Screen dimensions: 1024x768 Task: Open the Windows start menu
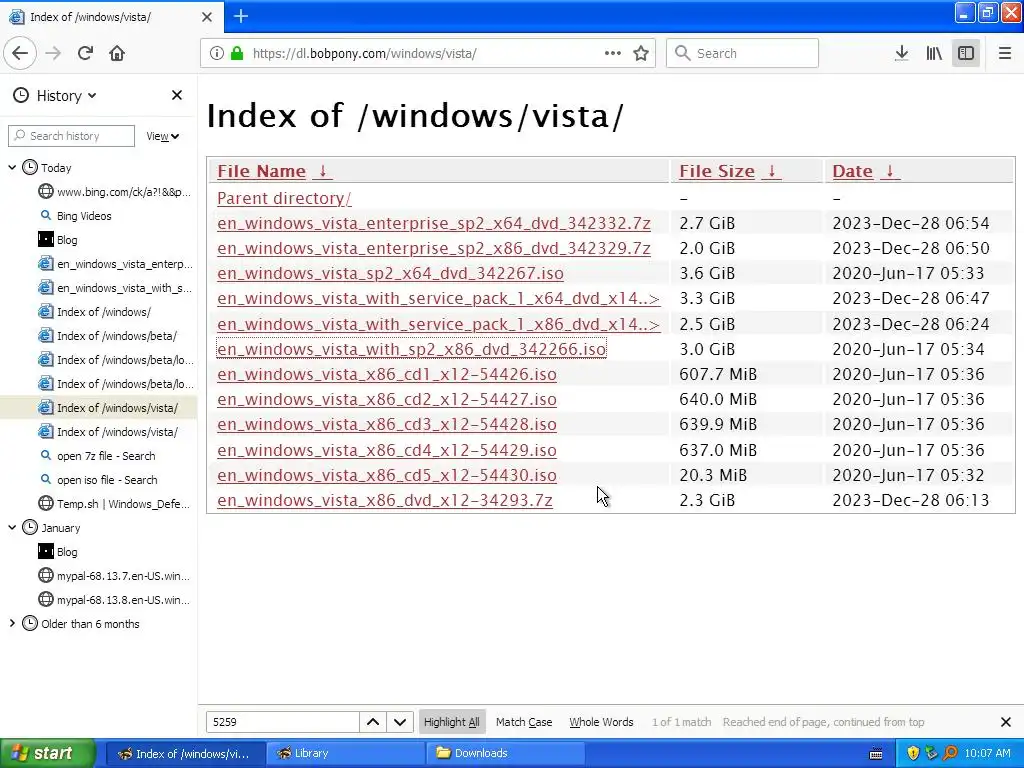[x=47, y=753]
